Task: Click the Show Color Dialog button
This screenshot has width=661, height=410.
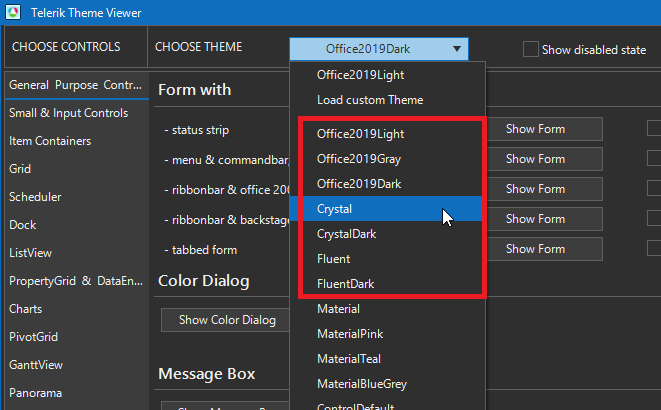Action: 227,320
